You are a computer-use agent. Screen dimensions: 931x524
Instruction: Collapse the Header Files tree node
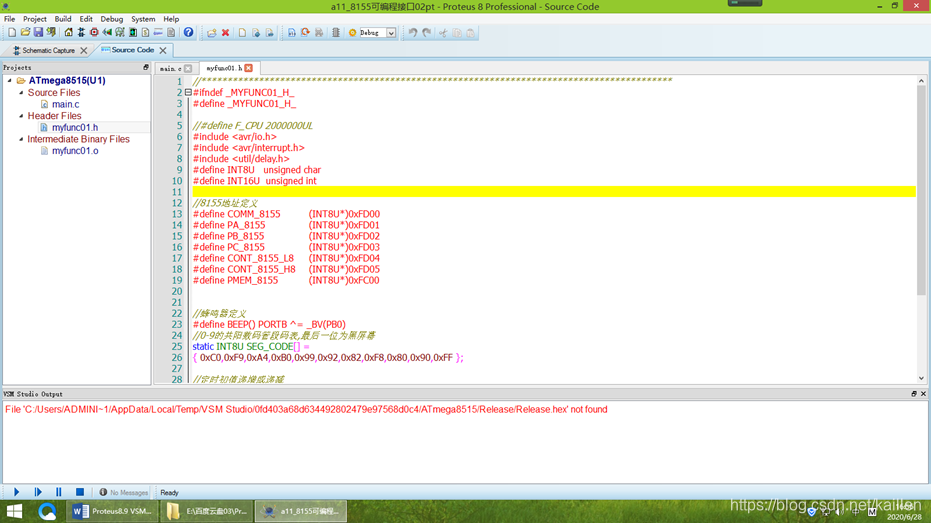(x=21, y=116)
